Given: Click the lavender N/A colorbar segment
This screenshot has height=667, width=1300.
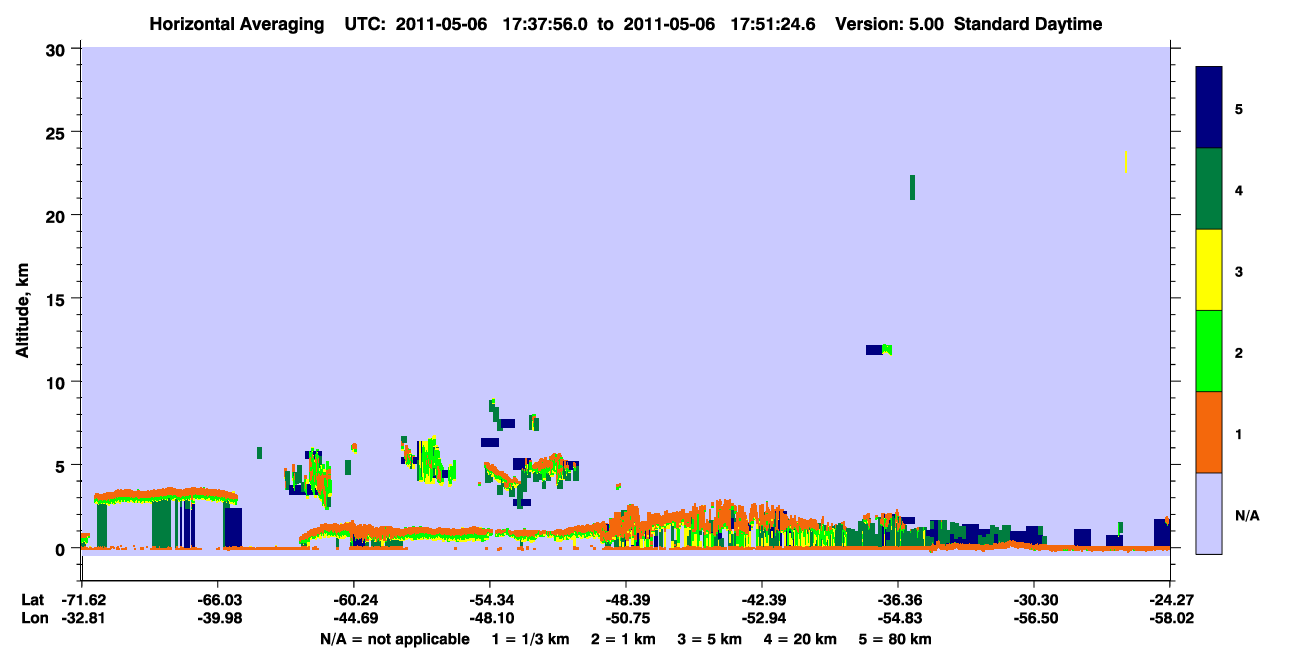Looking at the screenshot, I should (1209, 513).
